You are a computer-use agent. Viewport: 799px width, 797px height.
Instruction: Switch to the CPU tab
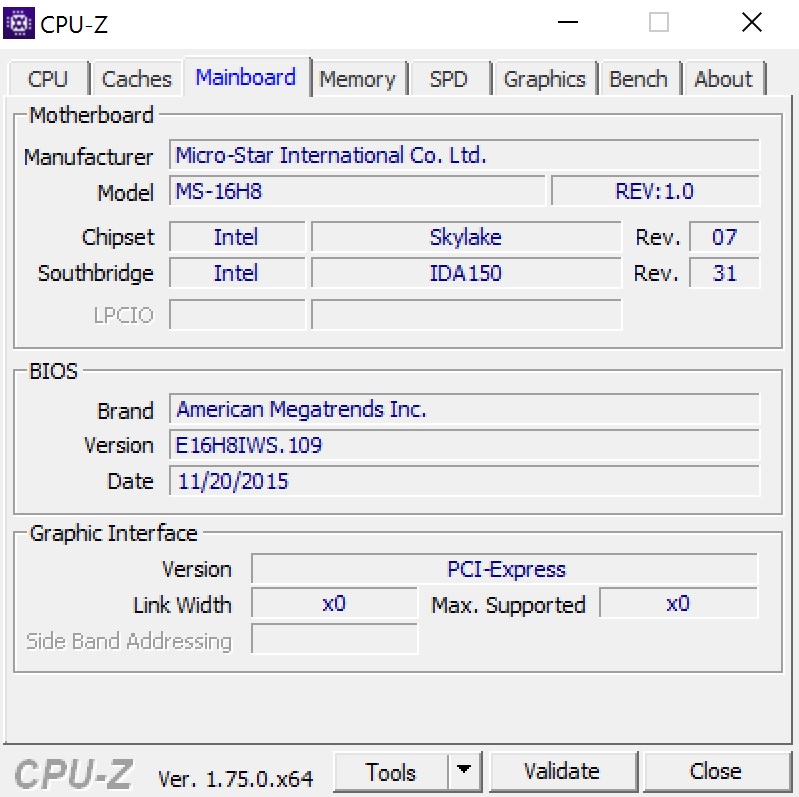point(48,79)
